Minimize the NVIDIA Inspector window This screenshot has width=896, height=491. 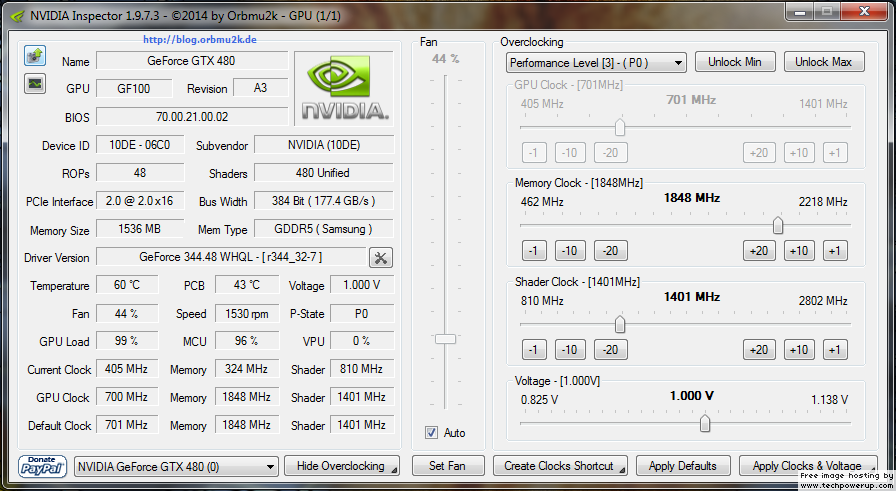pos(801,11)
